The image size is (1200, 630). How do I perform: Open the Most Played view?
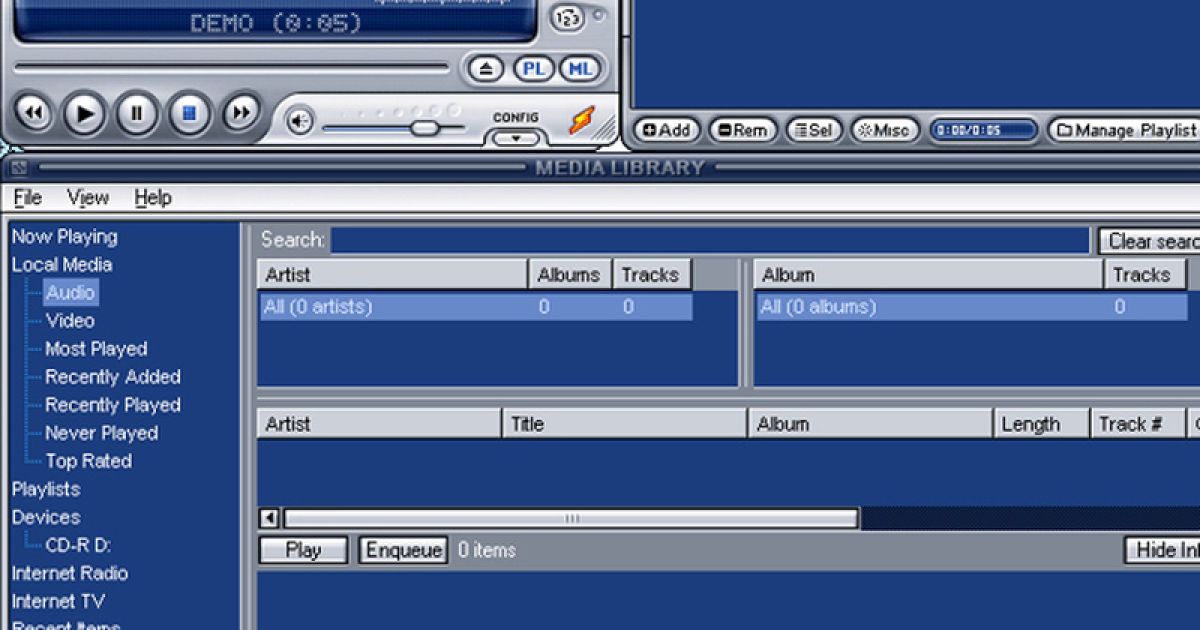pos(96,349)
